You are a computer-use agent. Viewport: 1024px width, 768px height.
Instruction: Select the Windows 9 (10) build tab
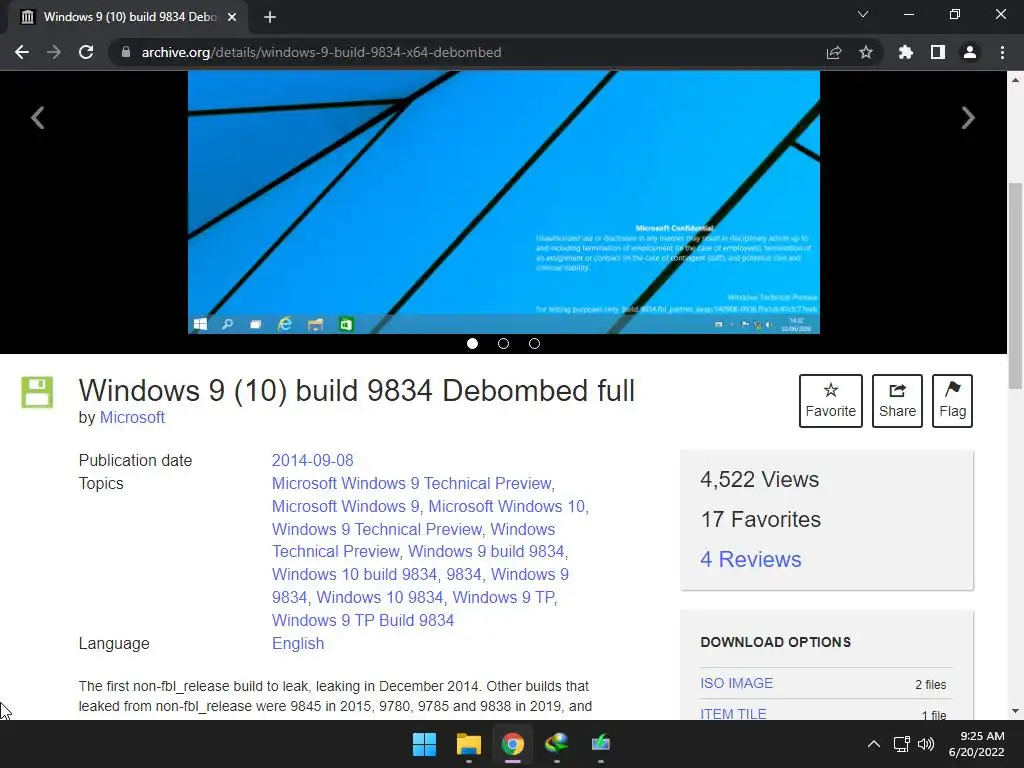coord(128,17)
